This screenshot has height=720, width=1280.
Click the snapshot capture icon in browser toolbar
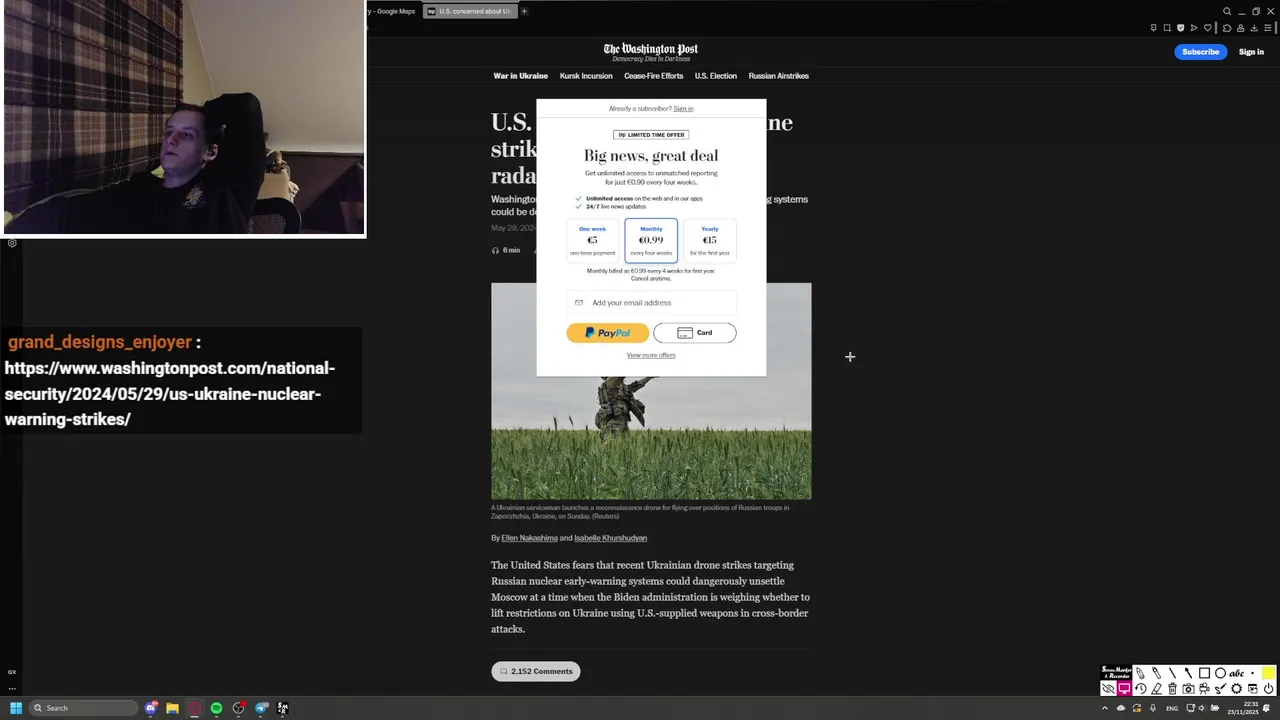(x=1167, y=28)
